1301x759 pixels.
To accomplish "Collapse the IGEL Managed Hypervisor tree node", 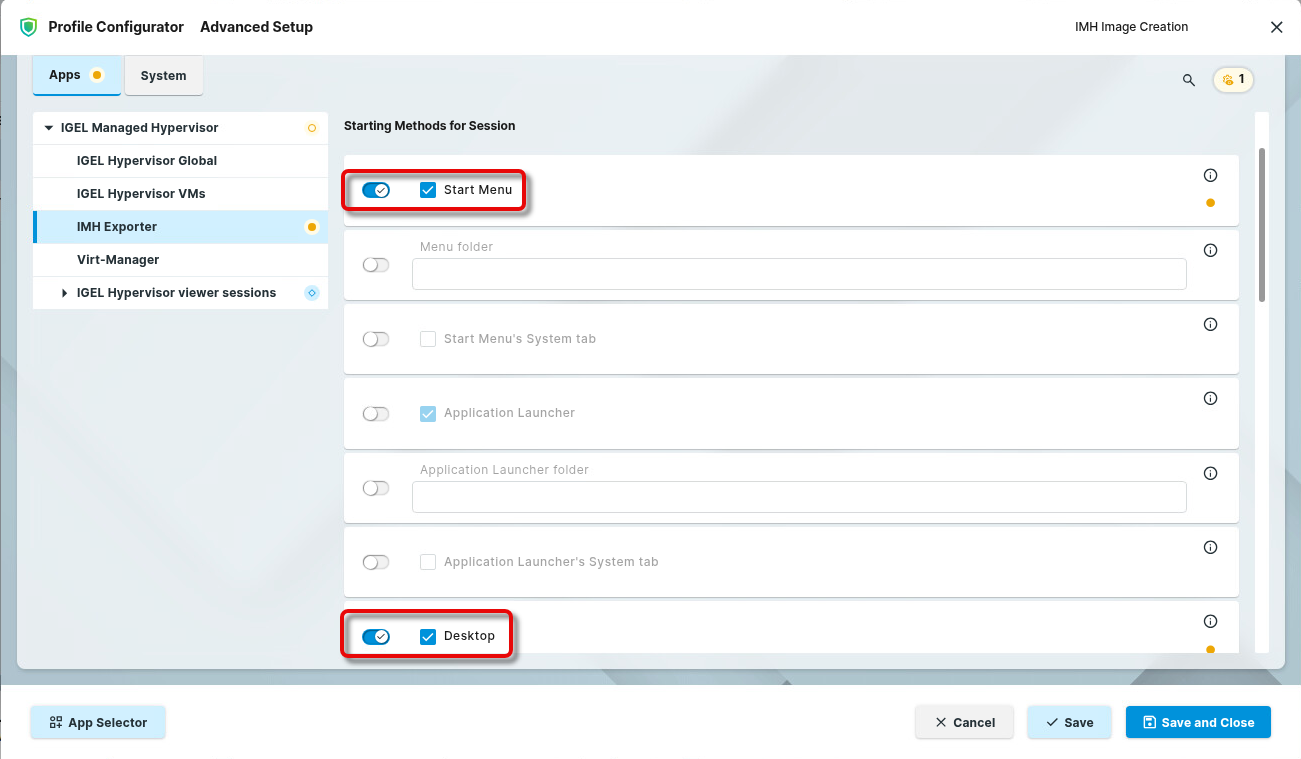I will (49, 128).
